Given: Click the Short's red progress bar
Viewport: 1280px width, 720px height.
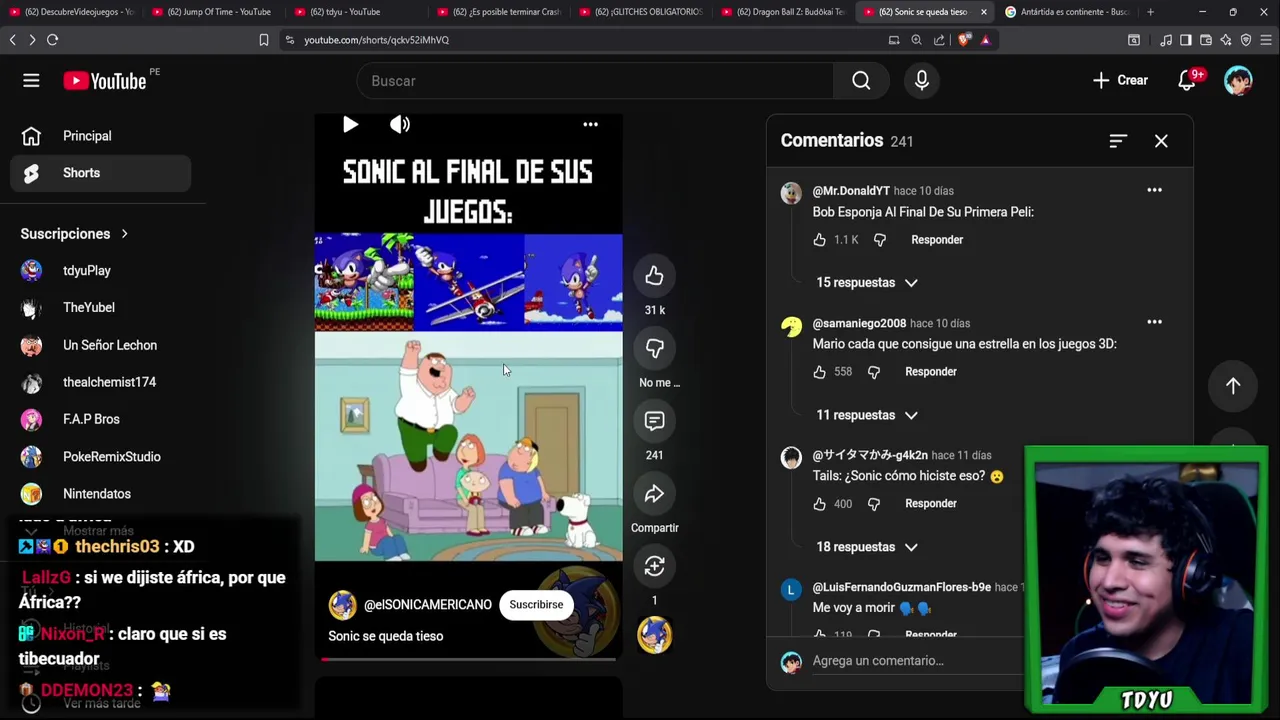Looking at the screenshot, I should 468,659.
